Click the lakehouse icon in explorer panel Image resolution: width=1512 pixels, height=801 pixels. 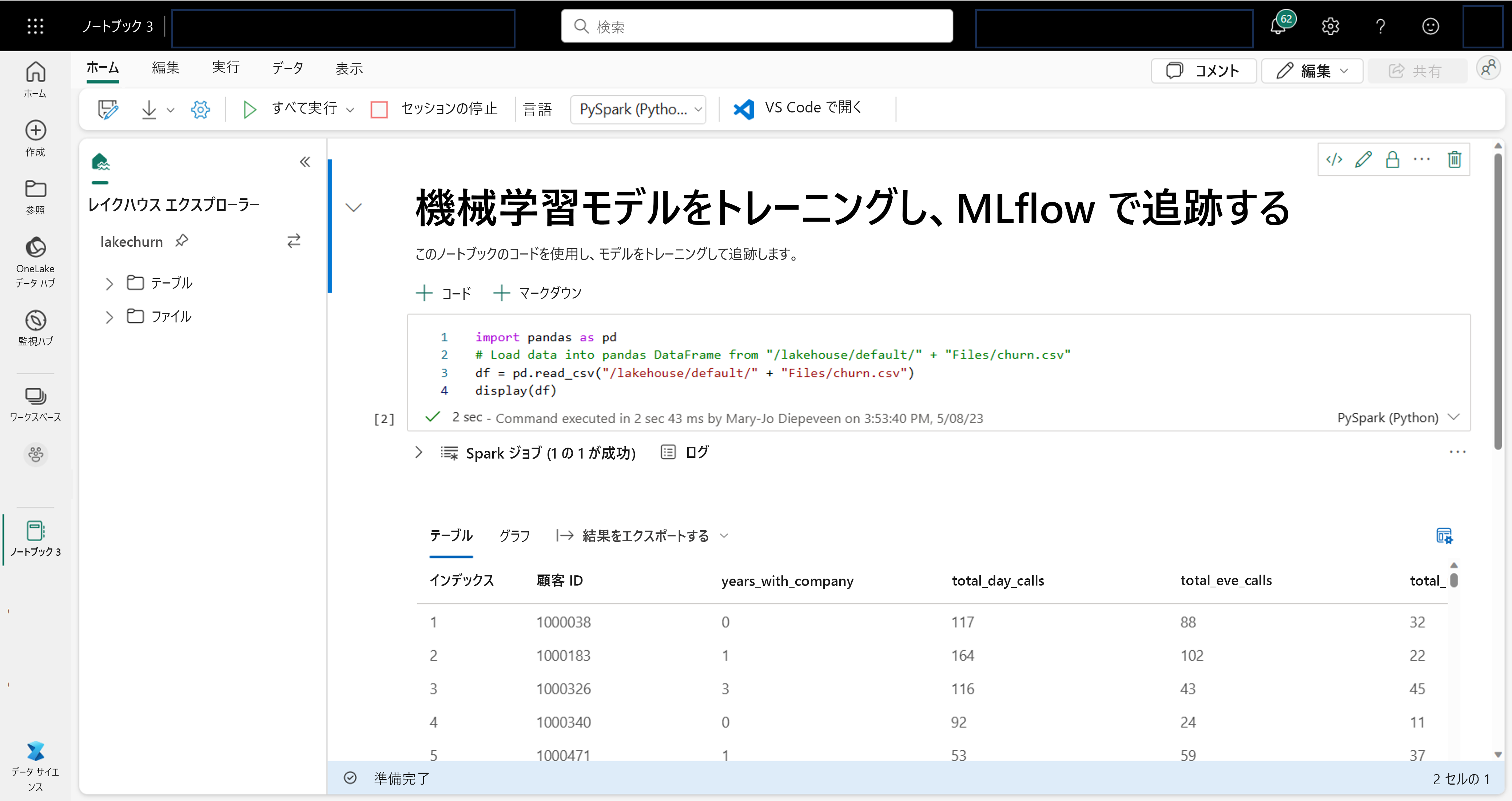(x=100, y=162)
